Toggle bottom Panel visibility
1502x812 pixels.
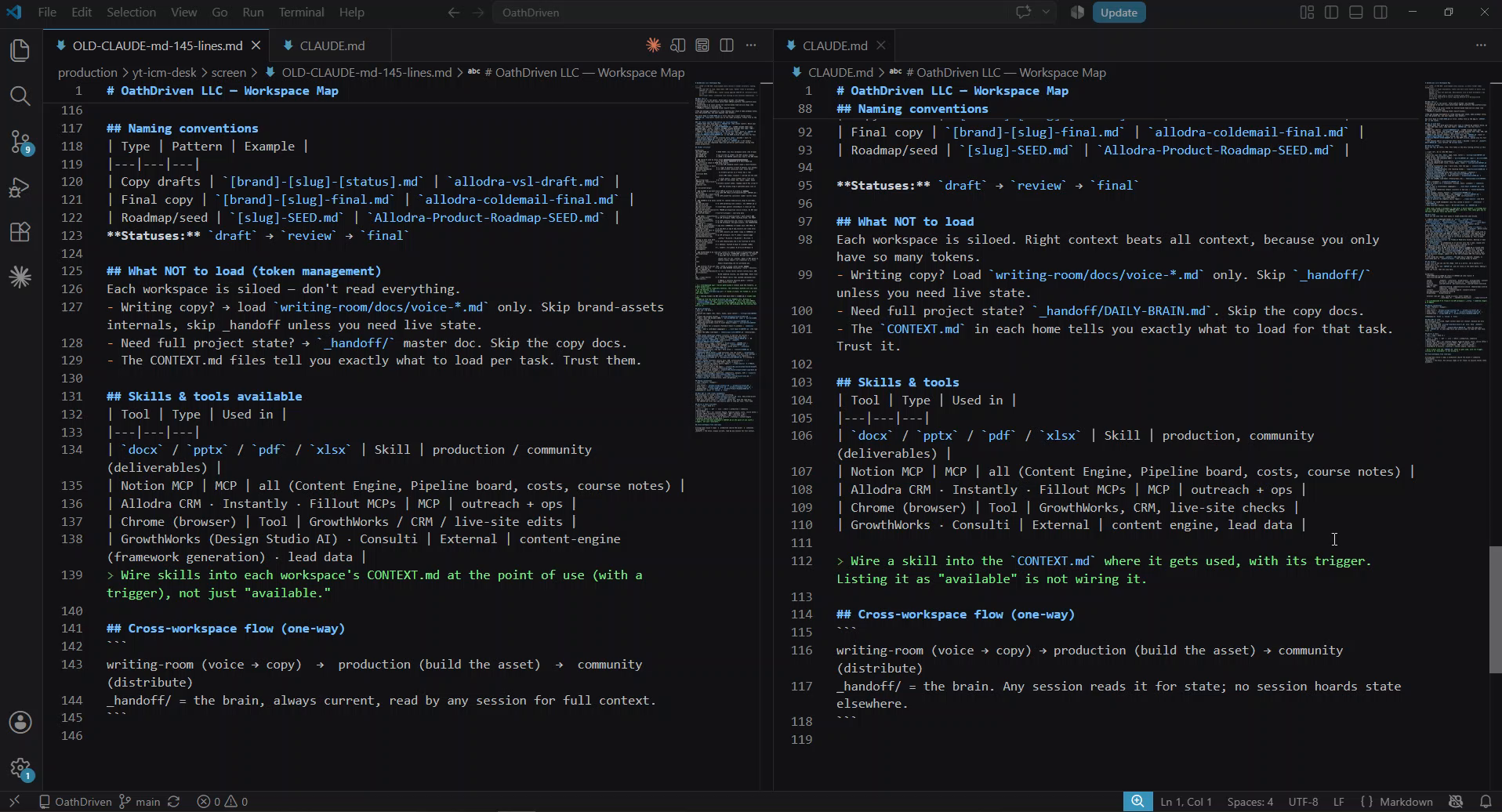pos(1356,13)
